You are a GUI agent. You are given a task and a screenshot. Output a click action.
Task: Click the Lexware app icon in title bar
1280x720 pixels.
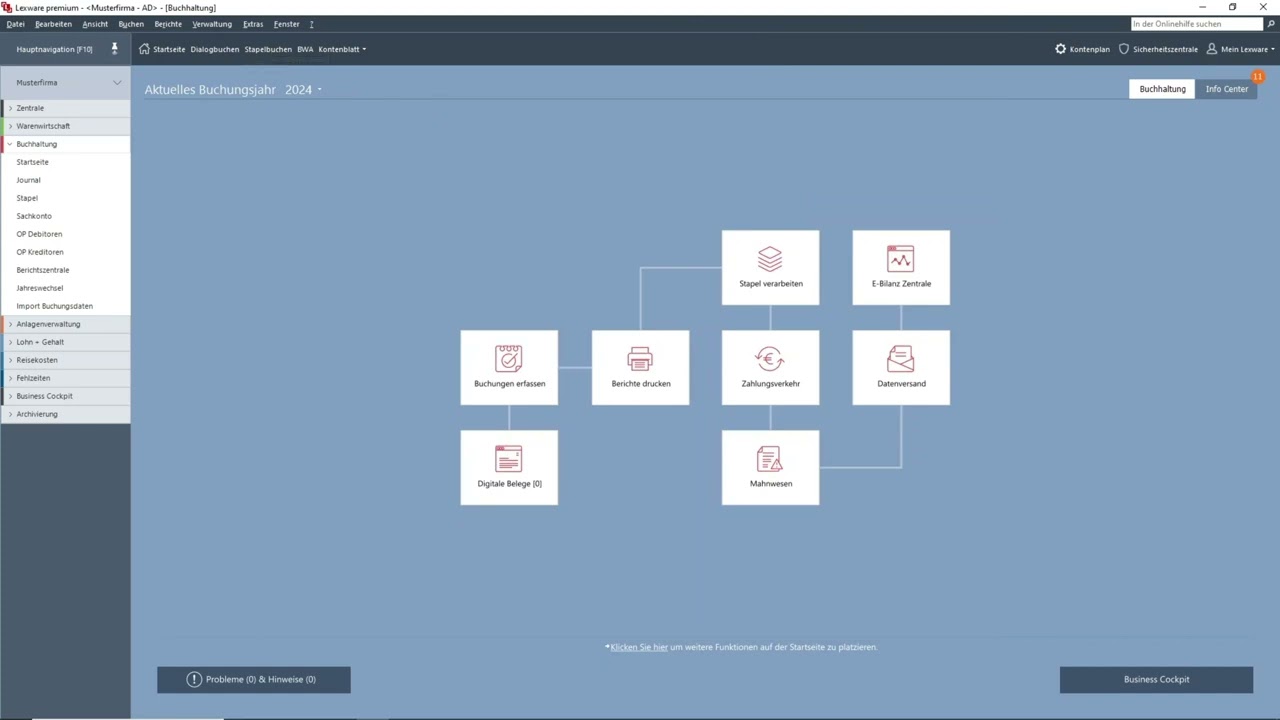[7, 7]
